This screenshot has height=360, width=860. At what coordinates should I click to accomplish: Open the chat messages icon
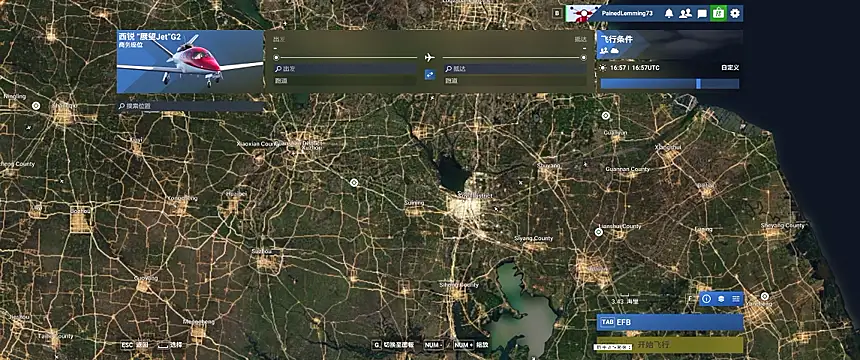click(701, 14)
